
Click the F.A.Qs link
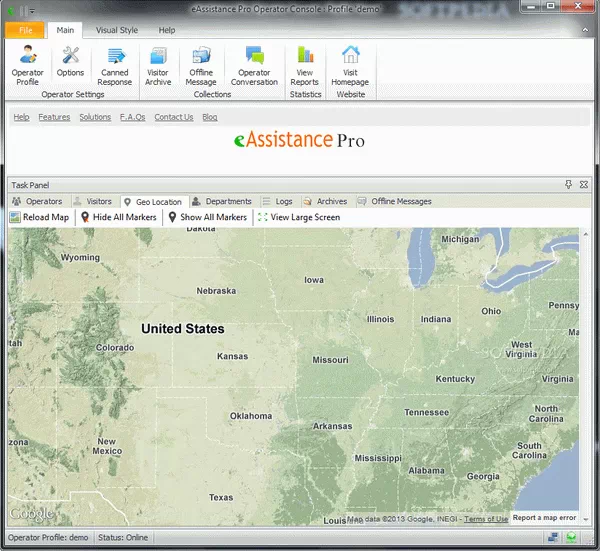point(133,117)
